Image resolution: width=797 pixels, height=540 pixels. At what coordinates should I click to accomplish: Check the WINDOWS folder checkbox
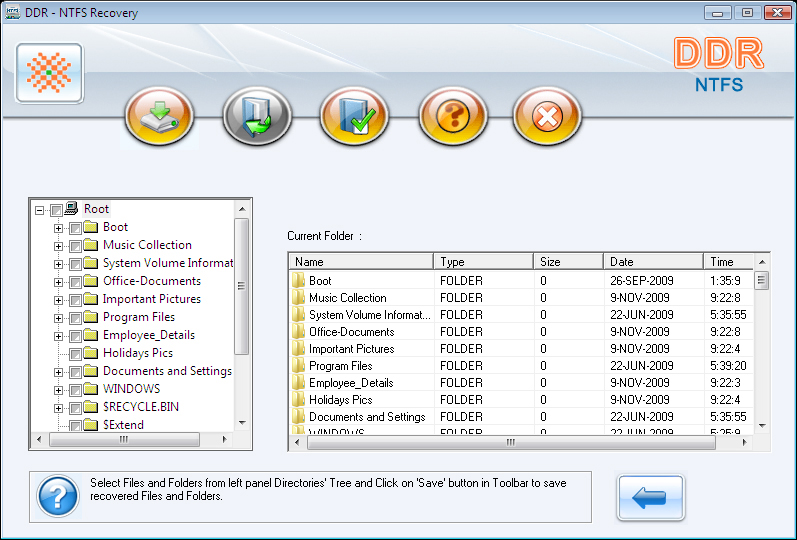[75, 390]
